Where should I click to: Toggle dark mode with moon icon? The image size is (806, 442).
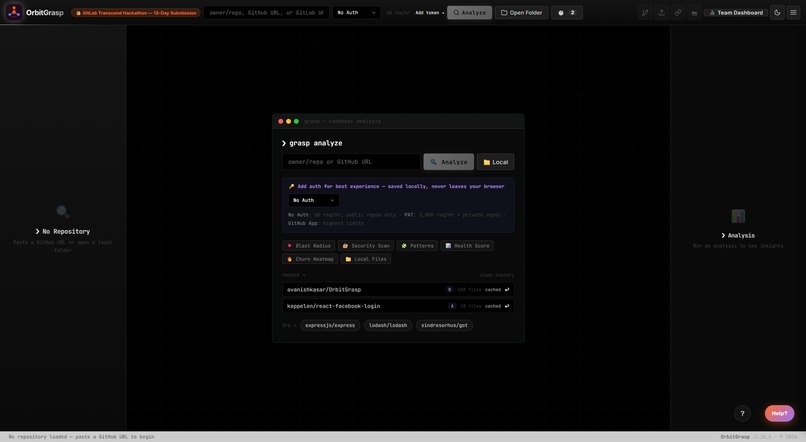pos(777,13)
